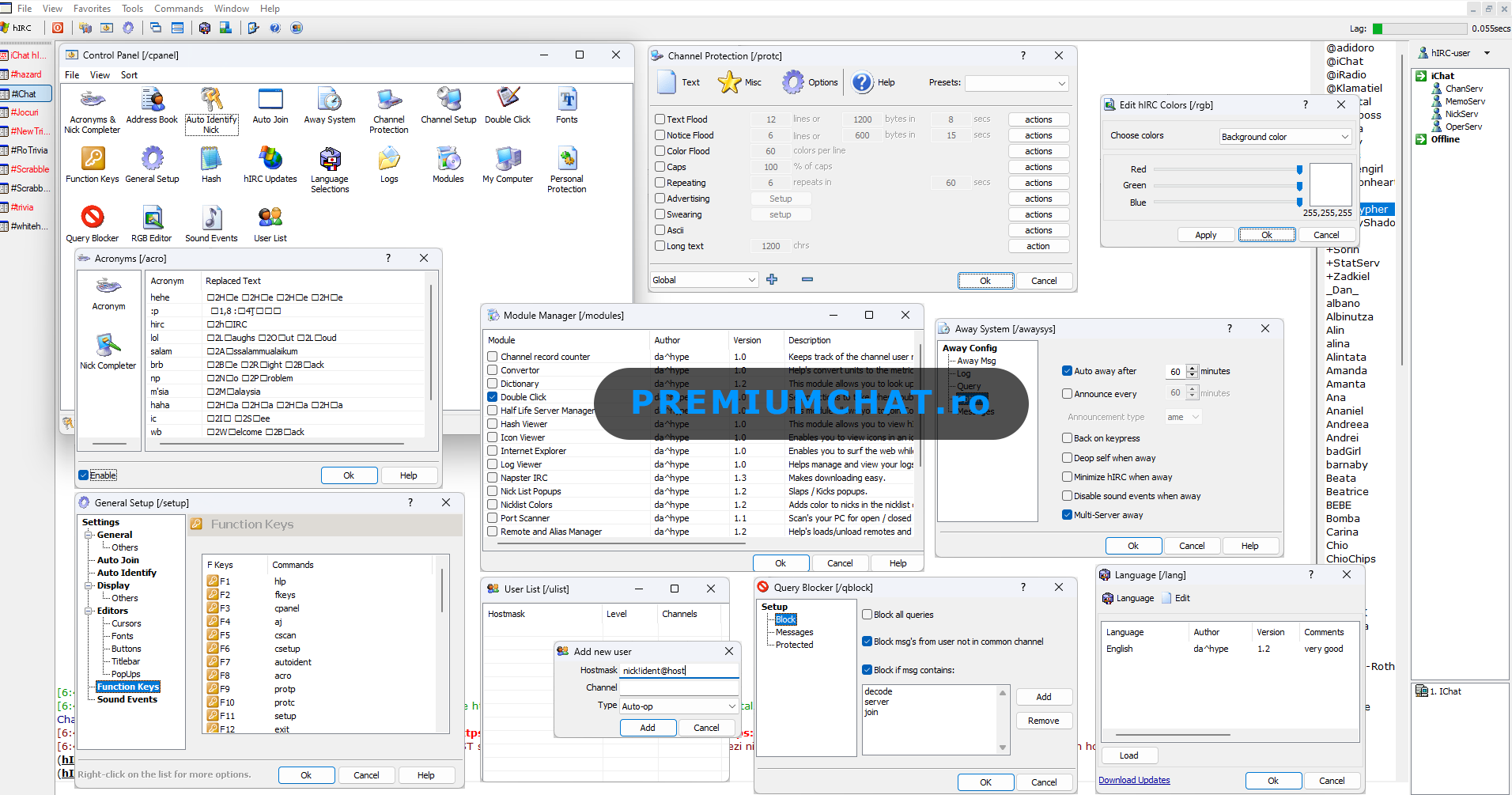Select Nick Completer in Acronyms window
This screenshot has width=1512, height=795.
tap(108, 352)
